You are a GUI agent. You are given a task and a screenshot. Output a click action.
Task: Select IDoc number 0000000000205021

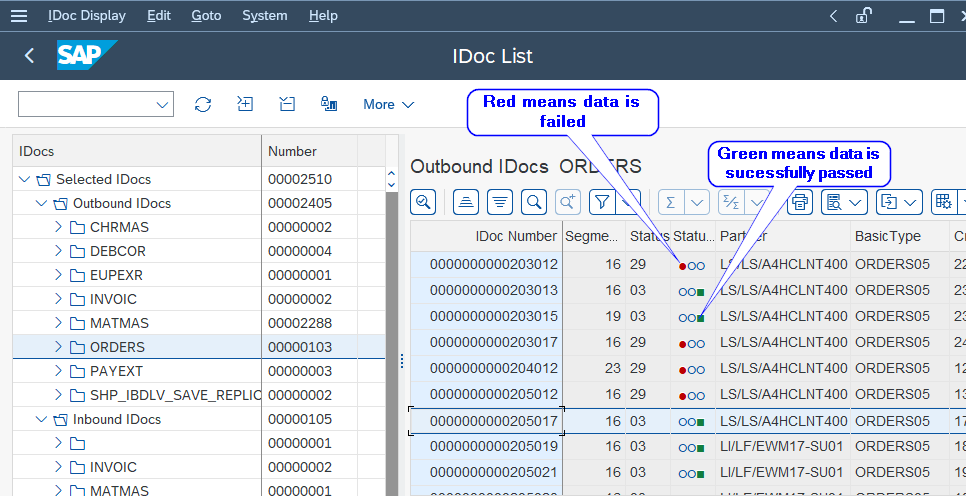494,472
